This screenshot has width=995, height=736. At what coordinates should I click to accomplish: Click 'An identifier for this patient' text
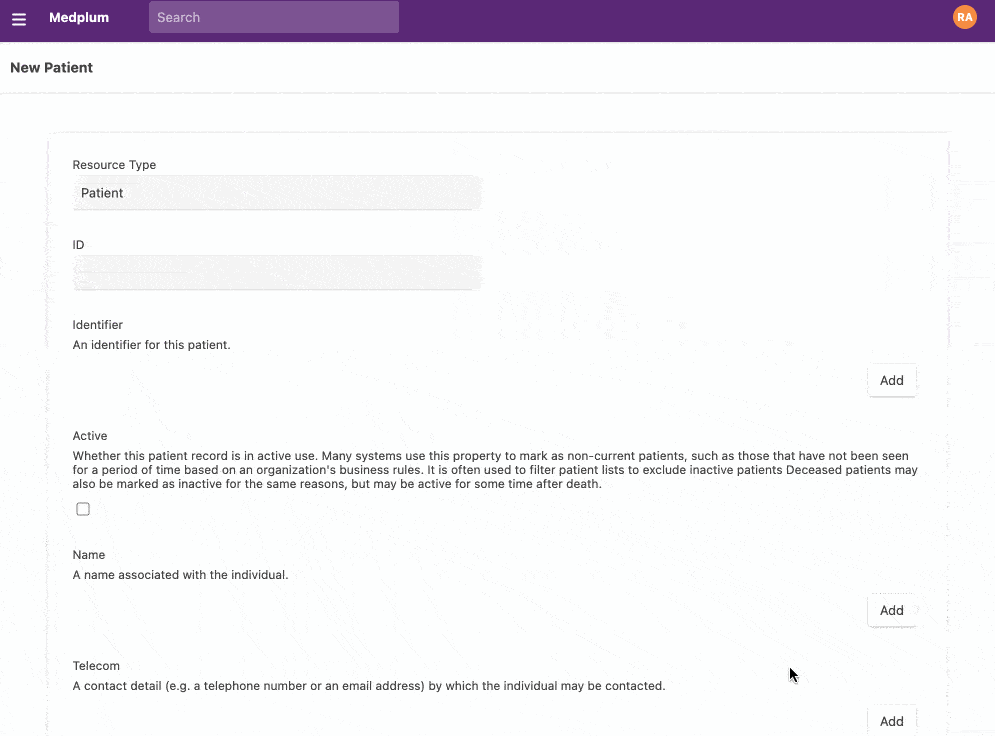(152, 345)
